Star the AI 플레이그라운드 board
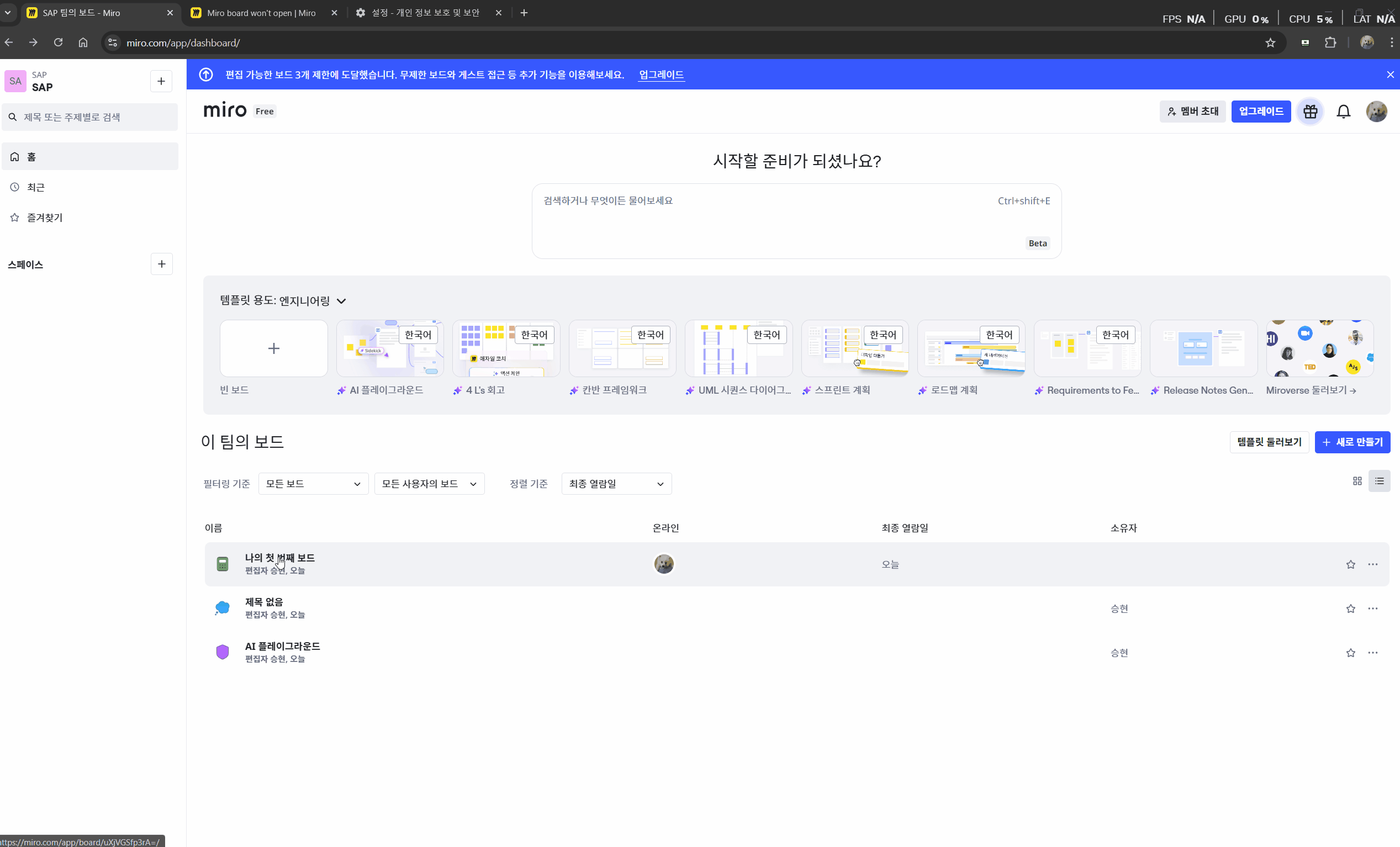This screenshot has width=1400, height=847. (1350, 652)
